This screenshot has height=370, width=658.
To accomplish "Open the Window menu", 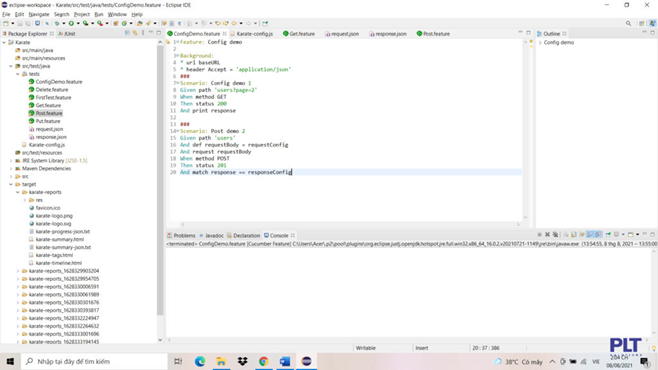I will coord(117,14).
